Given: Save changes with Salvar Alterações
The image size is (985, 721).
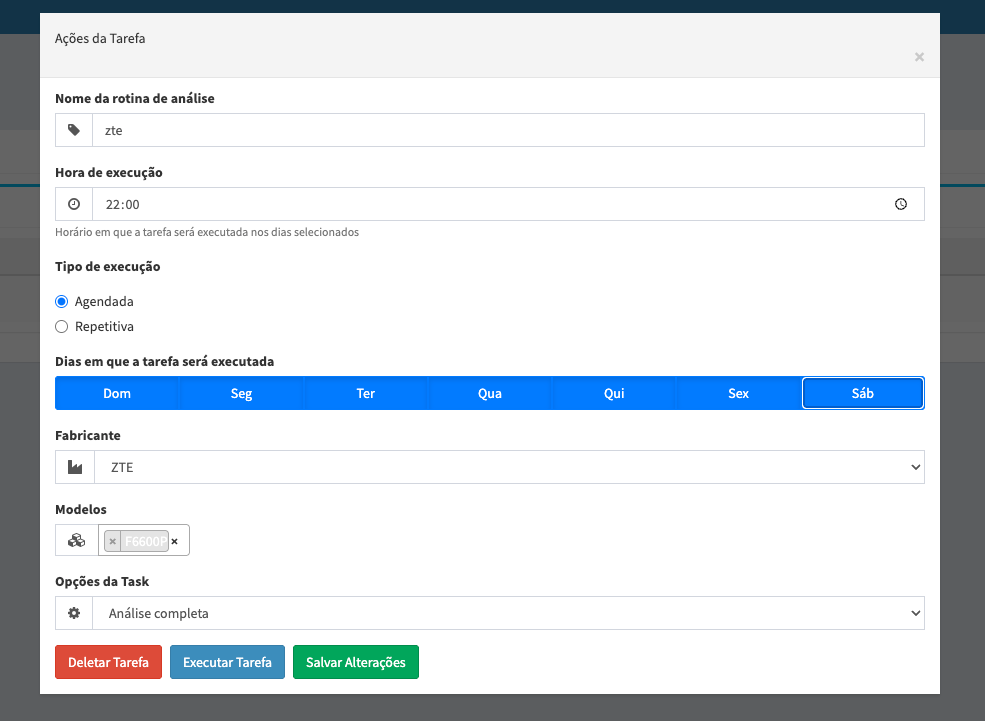Looking at the screenshot, I should [x=355, y=662].
